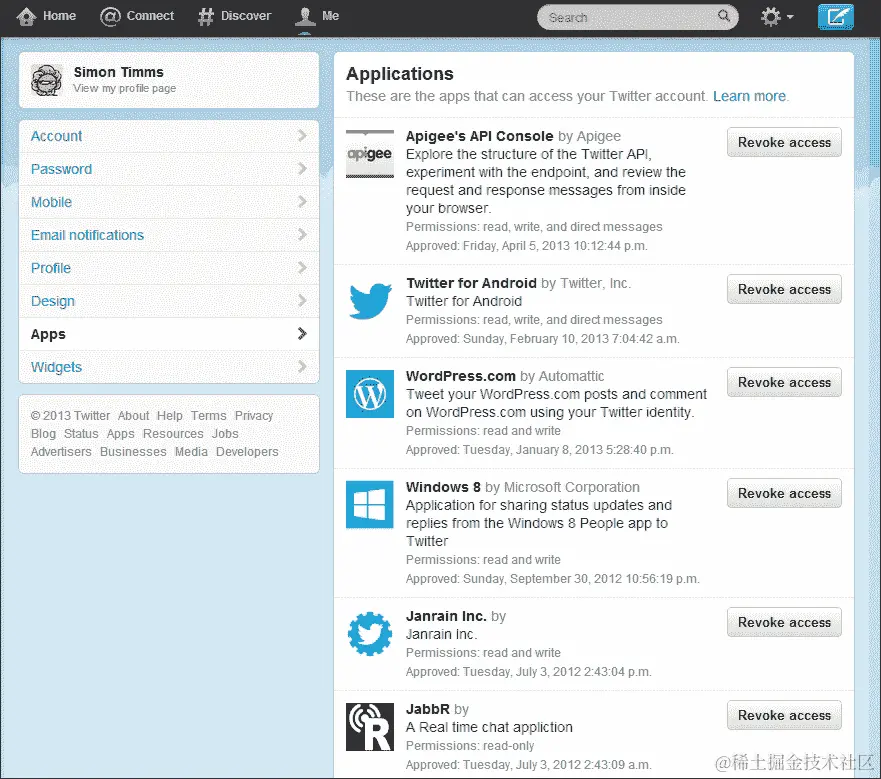The width and height of the screenshot is (881, 779).
Task: Revoke access for Windows 8
Action: click(784, 493)
